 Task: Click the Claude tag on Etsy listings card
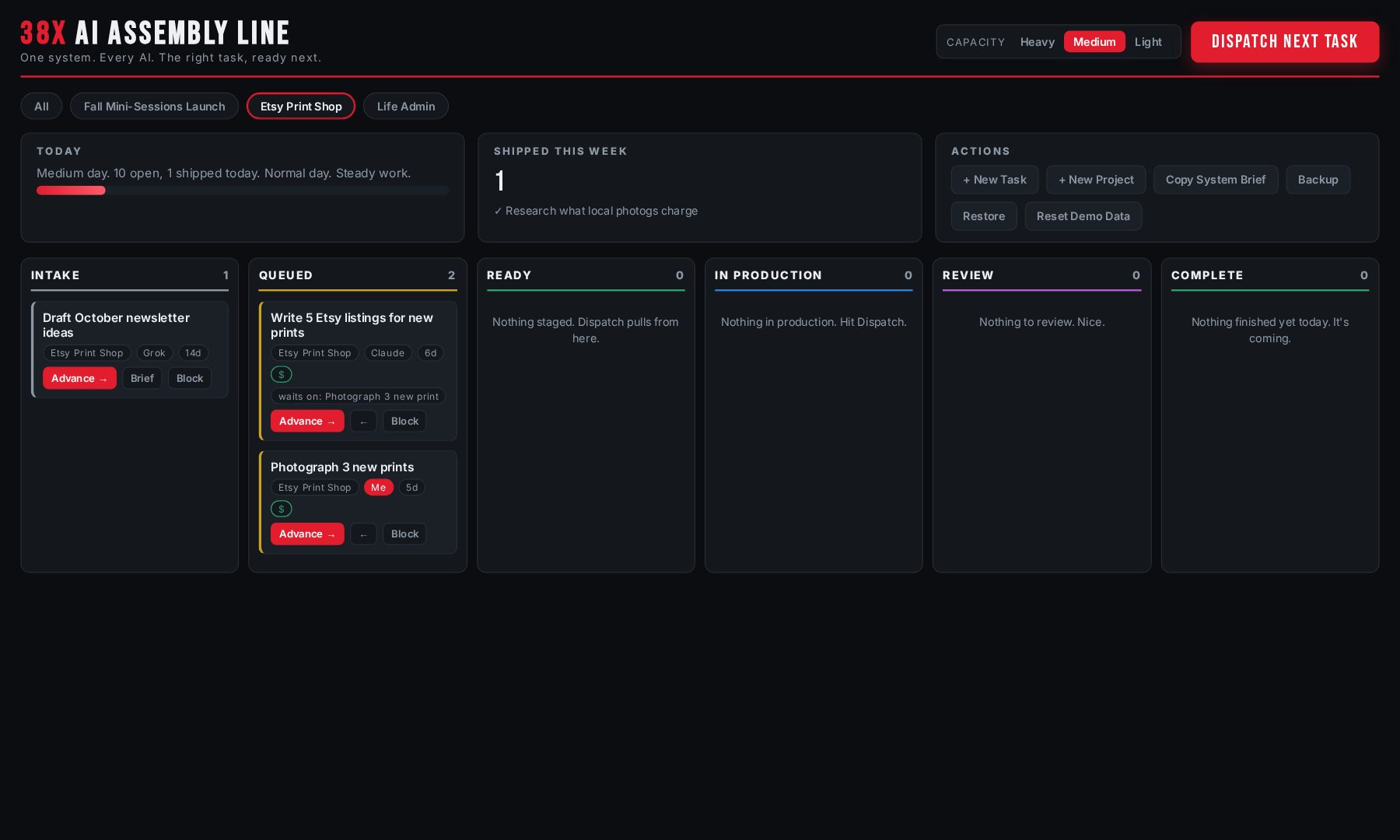point(387,353)
